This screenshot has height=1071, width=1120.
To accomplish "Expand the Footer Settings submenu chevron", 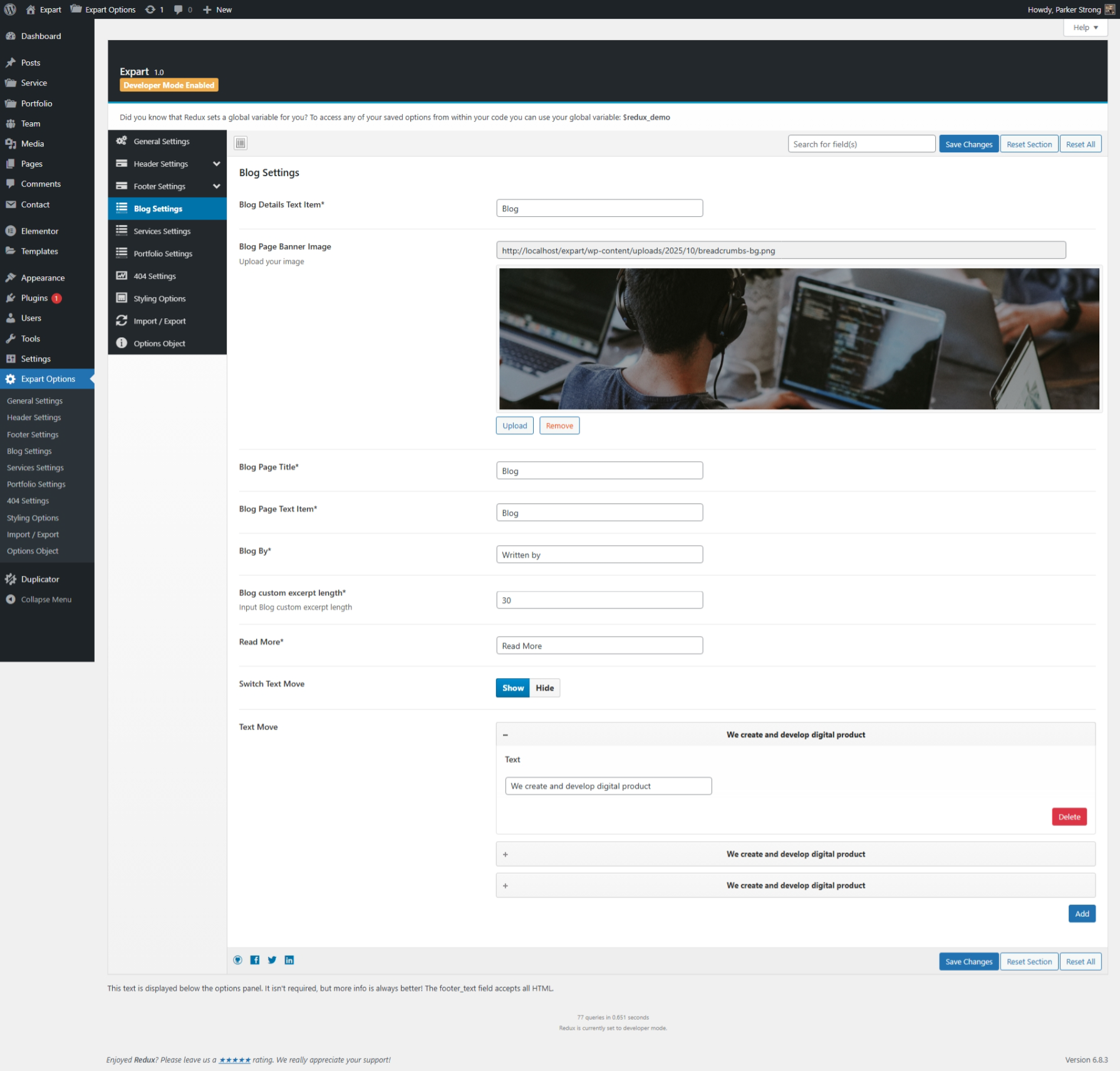I will click(216, 186).
